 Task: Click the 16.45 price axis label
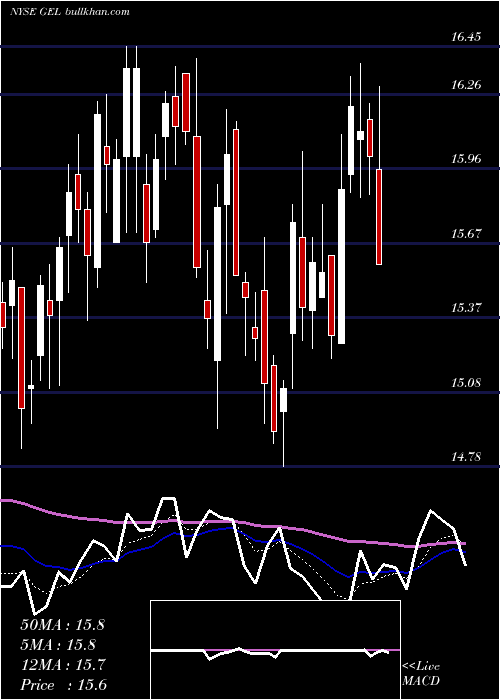click(466, 37)
